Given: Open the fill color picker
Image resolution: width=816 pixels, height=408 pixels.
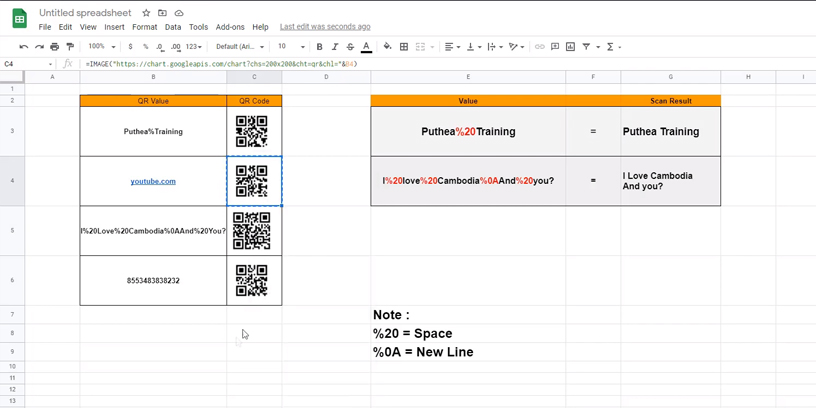Looking at the screenshot, I should point(387,47).
